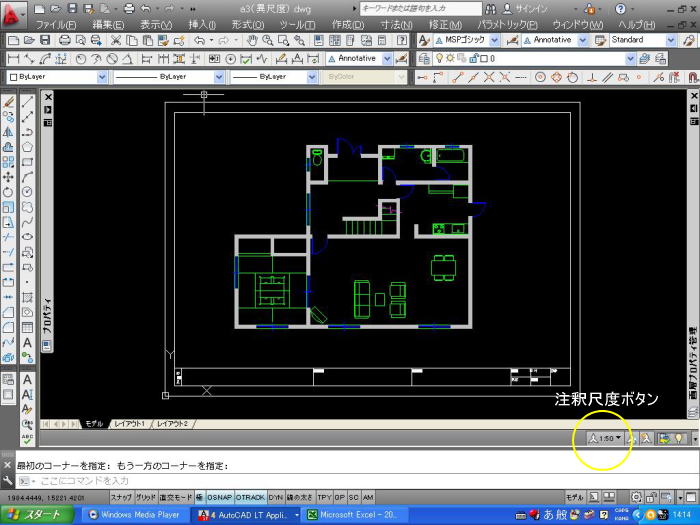Choose the Midpoint object snap icon
The width and height of the screenshot is (700, 525).
(474, 78)
